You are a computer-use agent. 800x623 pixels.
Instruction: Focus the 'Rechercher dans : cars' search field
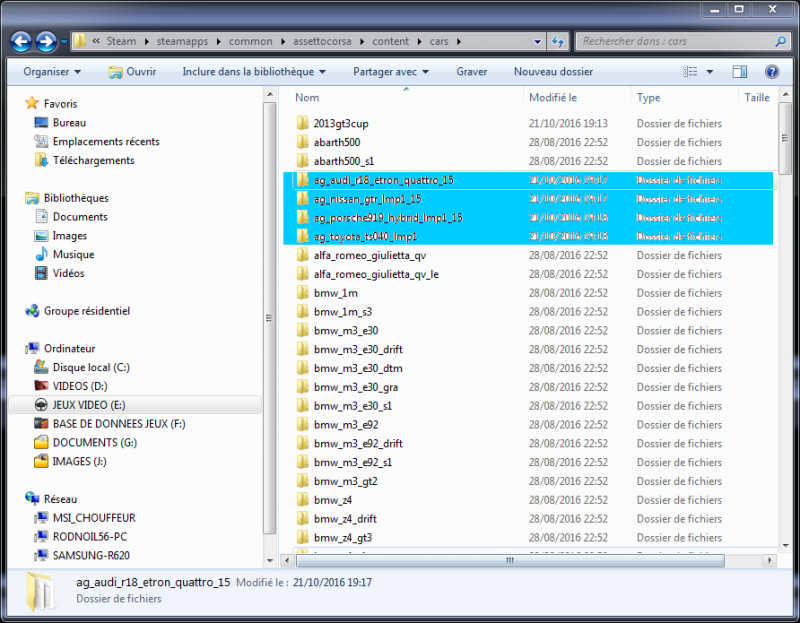pyautogui.click(x=683, y=41)
